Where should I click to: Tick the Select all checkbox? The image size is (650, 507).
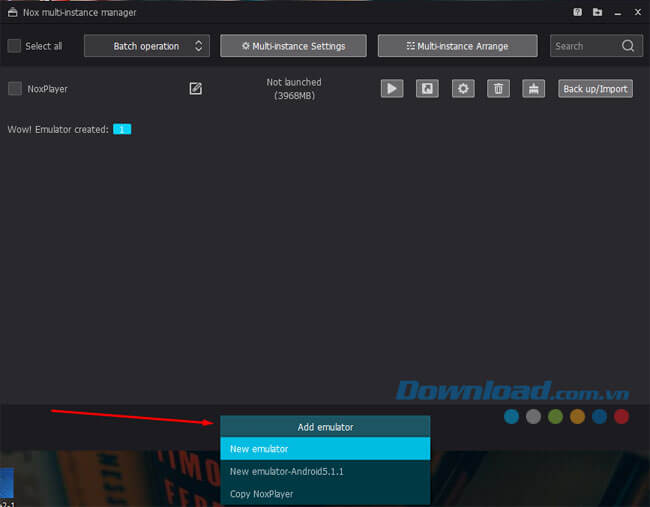tap(14, 46)
